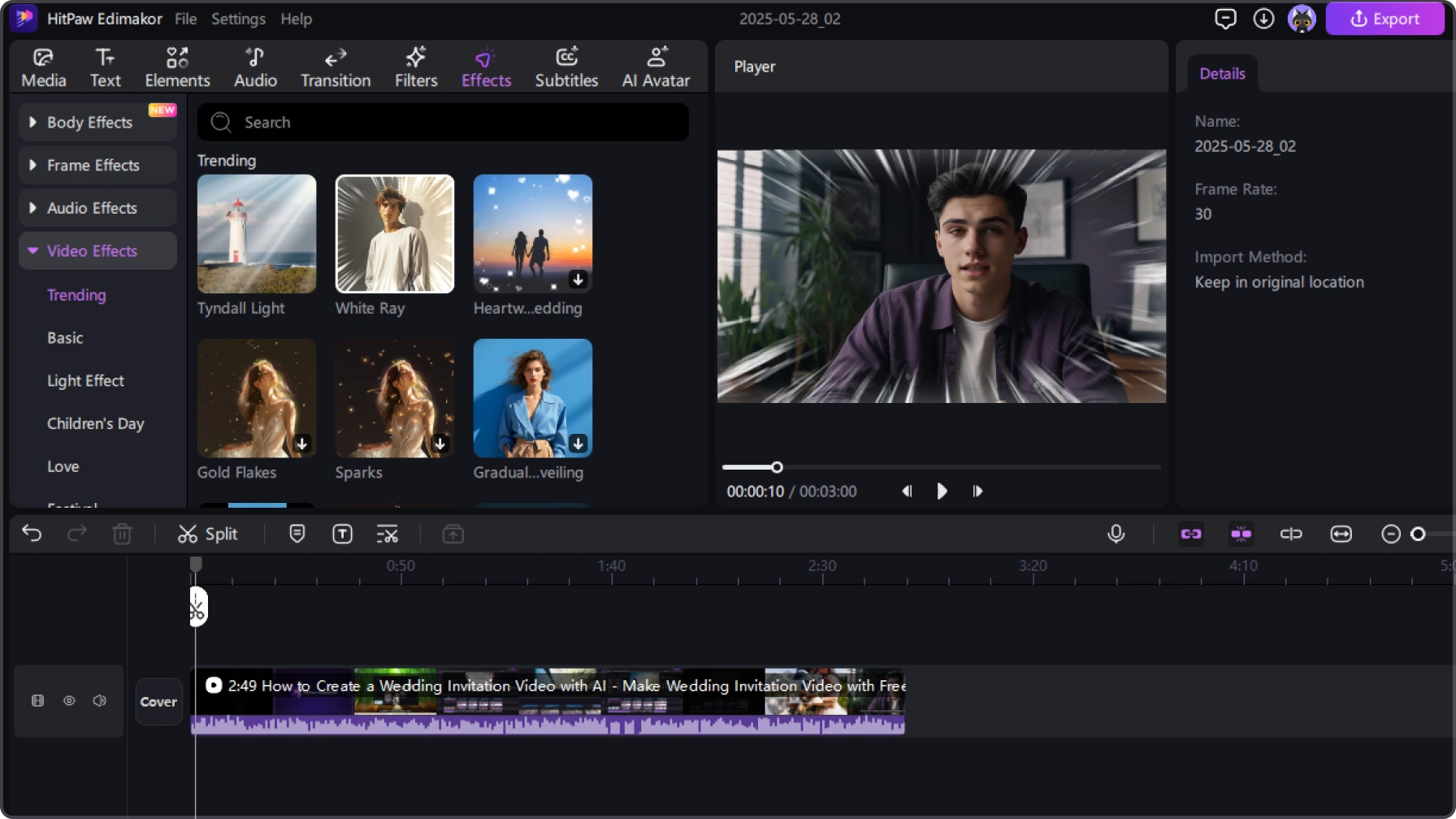Select the Effects tab in toolbar

(x=486, y=67)
